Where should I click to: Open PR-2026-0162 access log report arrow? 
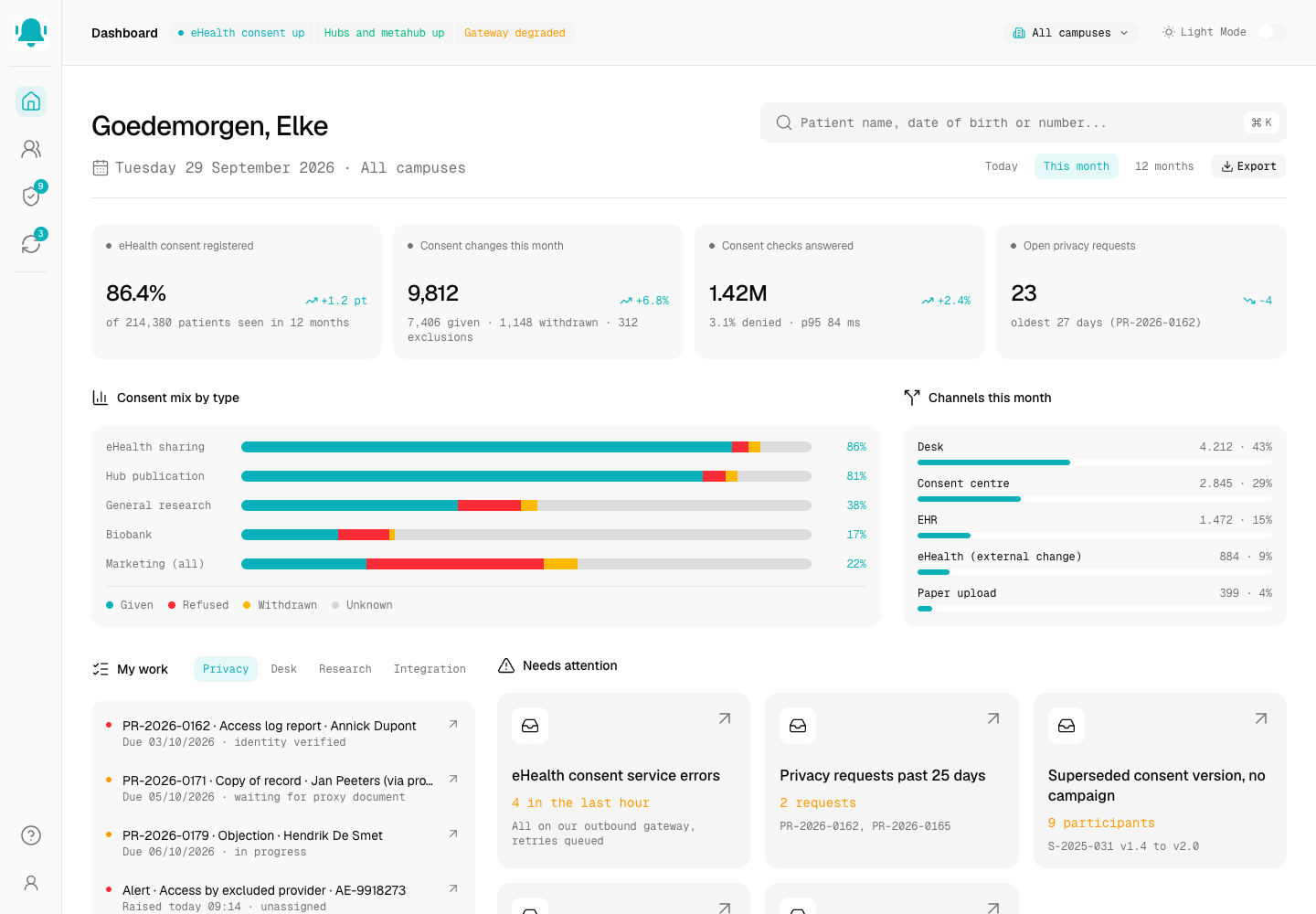click(453, 724)
